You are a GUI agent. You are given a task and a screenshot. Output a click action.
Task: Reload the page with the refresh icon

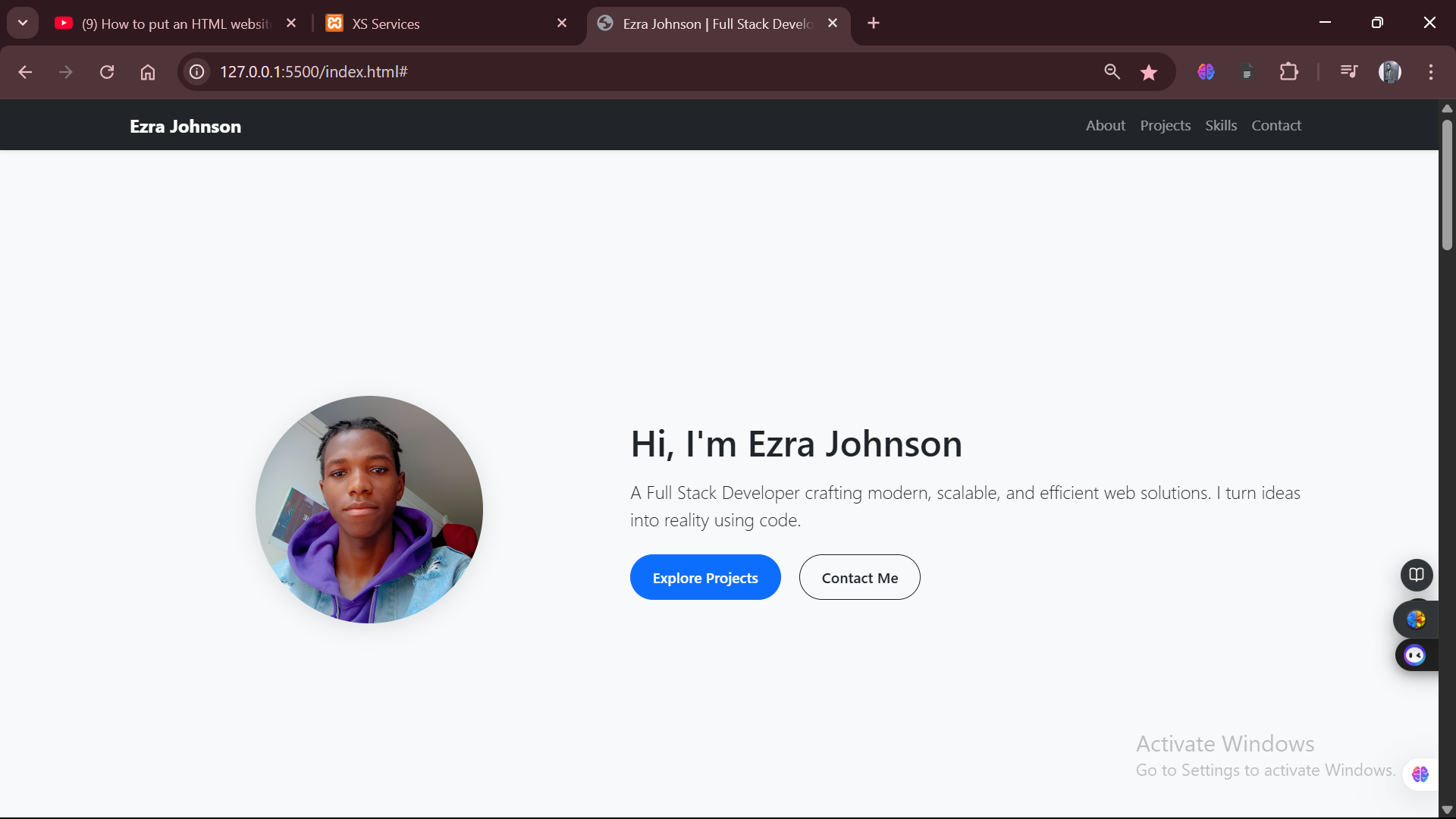[107, 72]
